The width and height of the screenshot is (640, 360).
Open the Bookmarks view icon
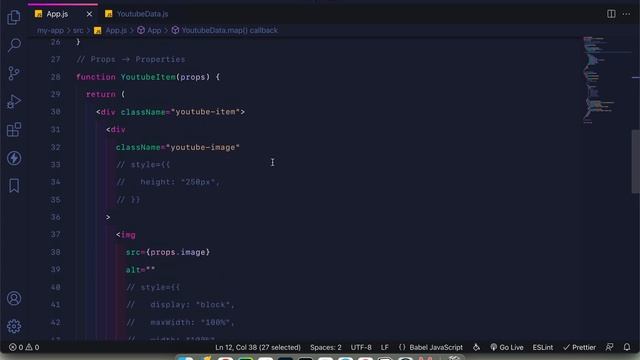pyautogui.click(x=14, y=186)
